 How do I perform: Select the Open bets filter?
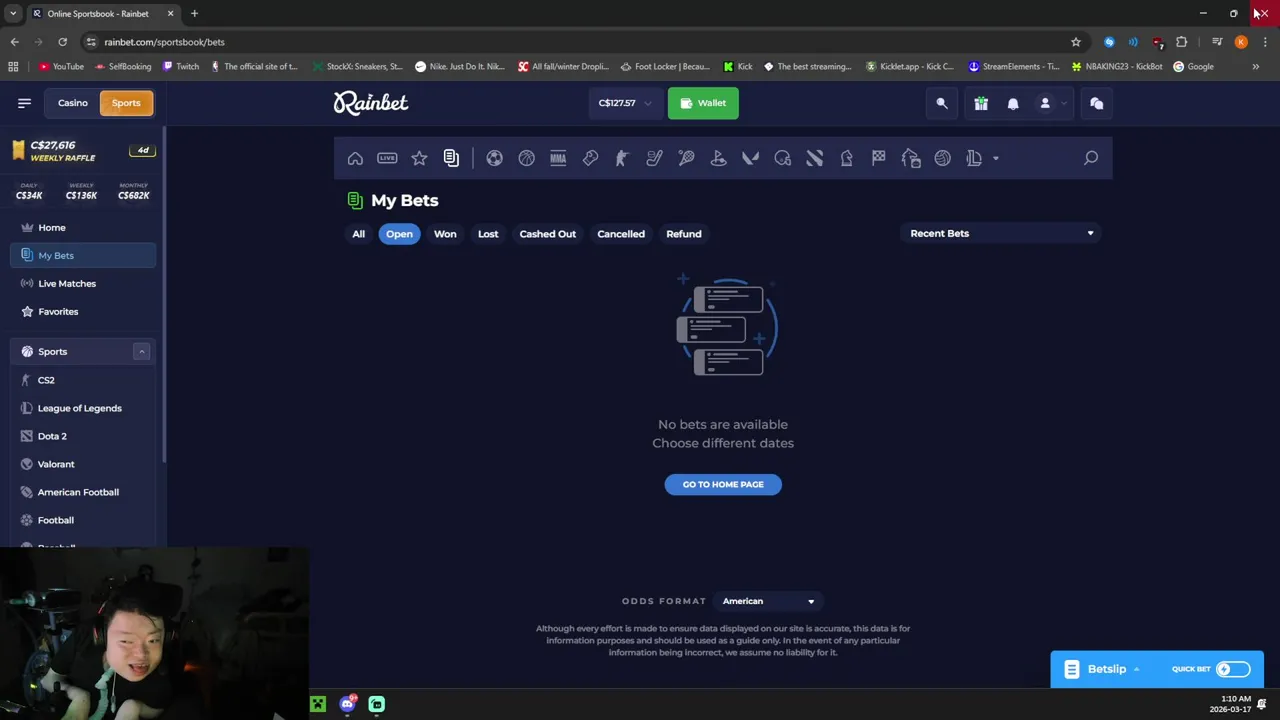399,234
